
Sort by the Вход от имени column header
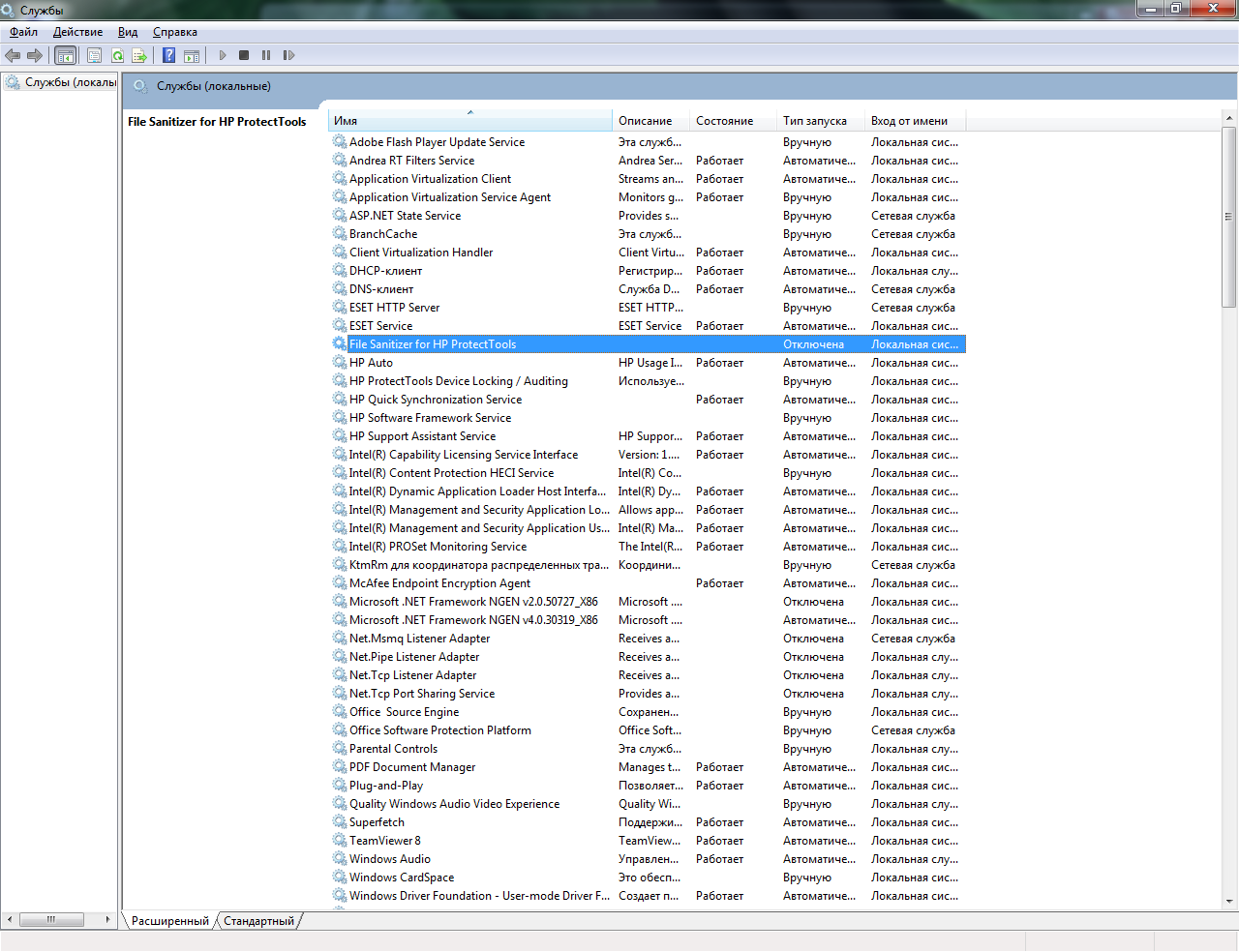(x=915, y=121)
